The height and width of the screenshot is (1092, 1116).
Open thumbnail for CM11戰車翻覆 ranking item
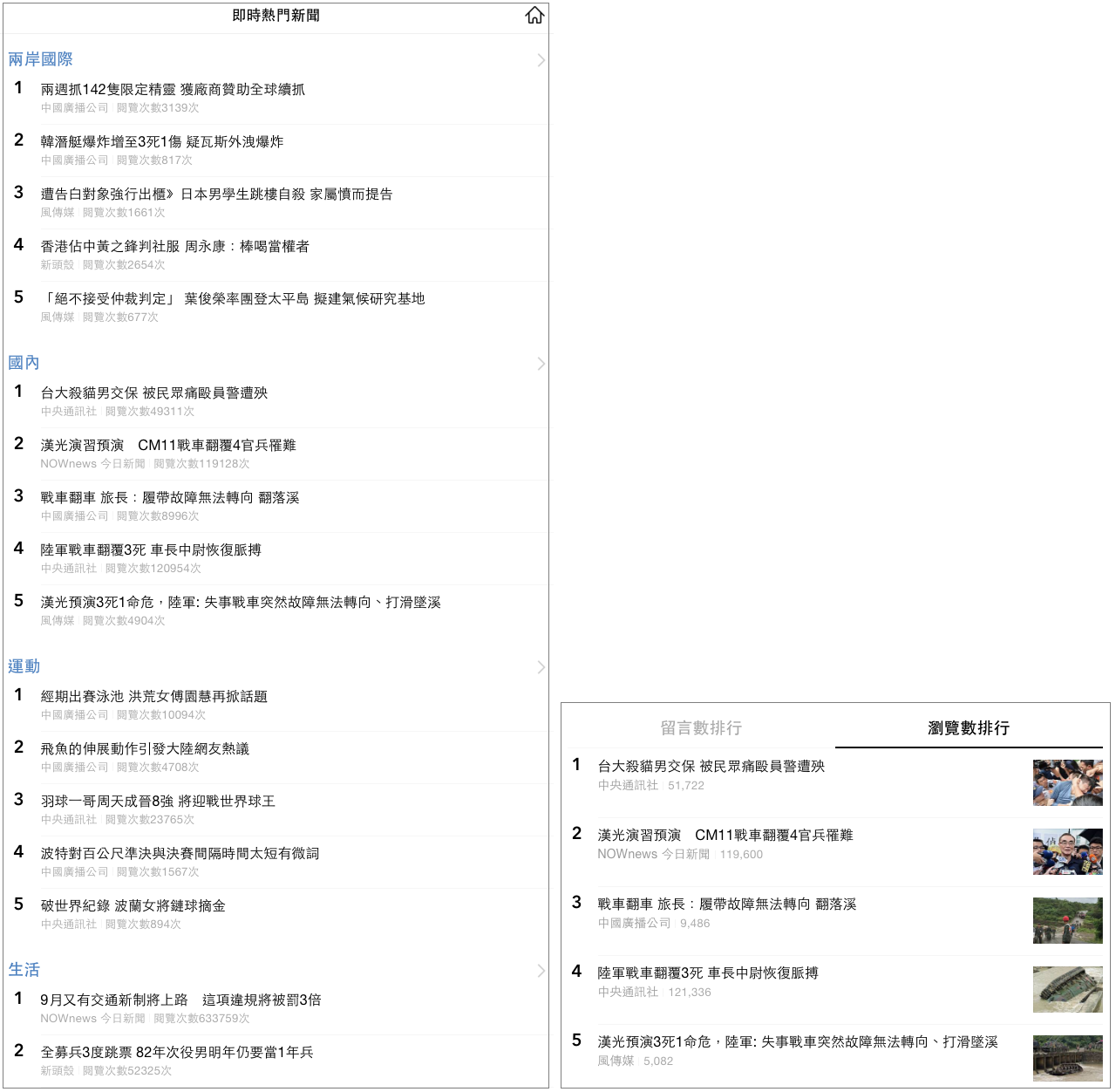1067,851
